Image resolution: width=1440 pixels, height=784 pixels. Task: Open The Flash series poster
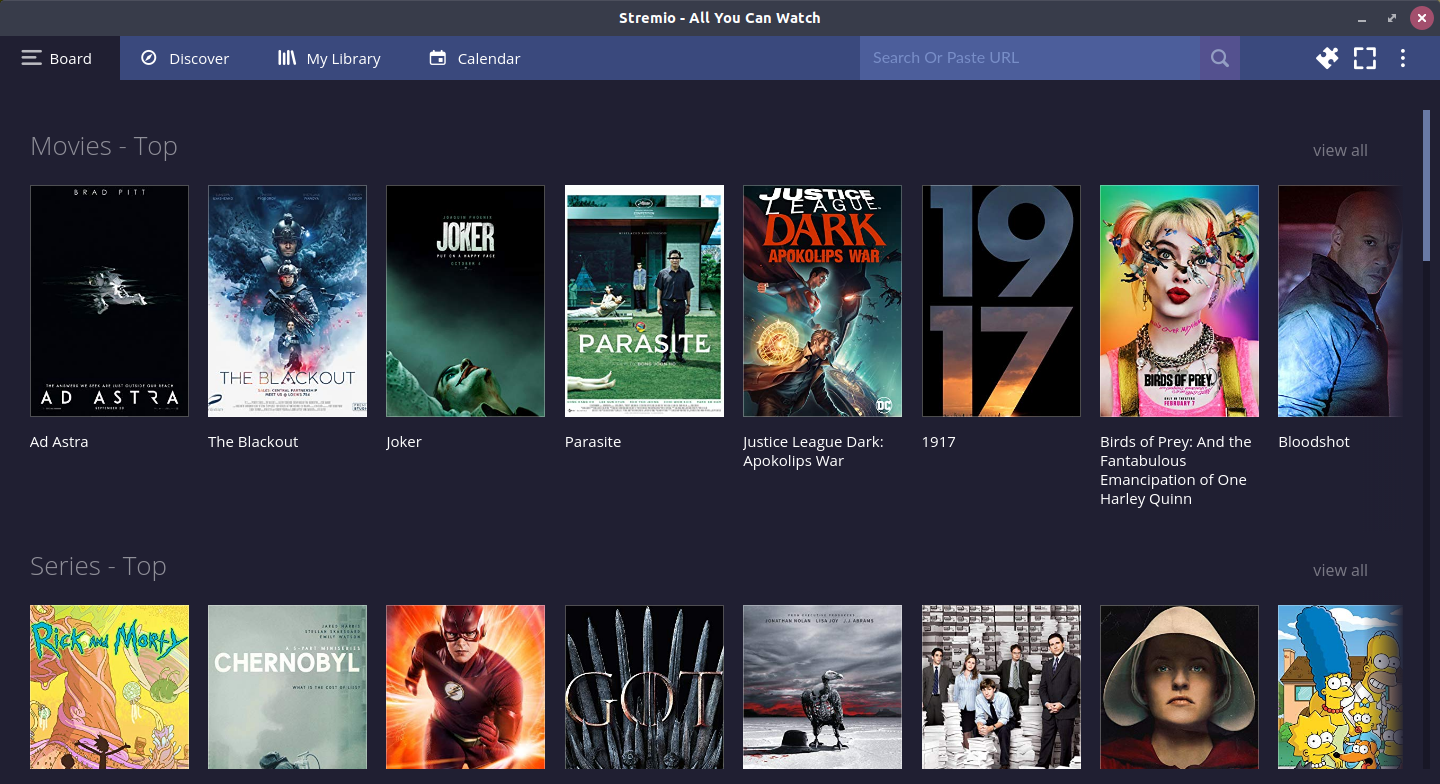coord(465,687)
